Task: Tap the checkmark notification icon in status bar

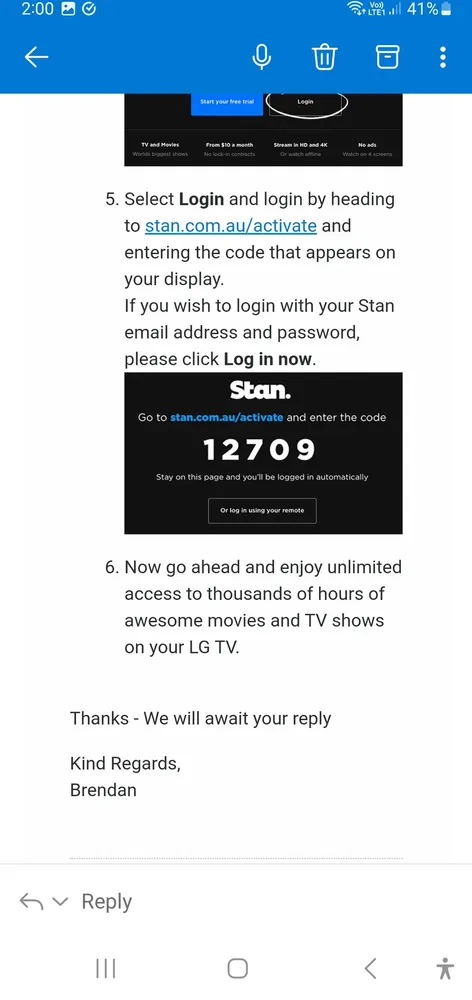Action: 89,9
